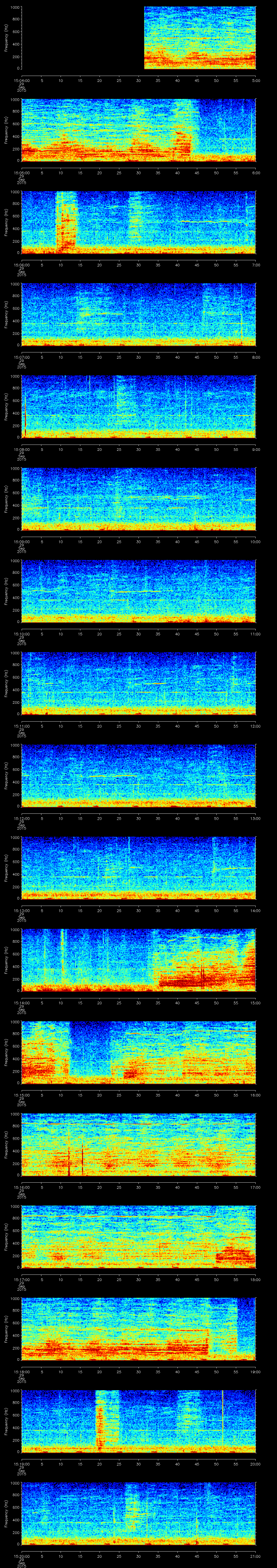Click the 30-second tick label under the 15:08 spectrogram
This screenshot has width=277, height=1568.
click(x=139, y=449)
